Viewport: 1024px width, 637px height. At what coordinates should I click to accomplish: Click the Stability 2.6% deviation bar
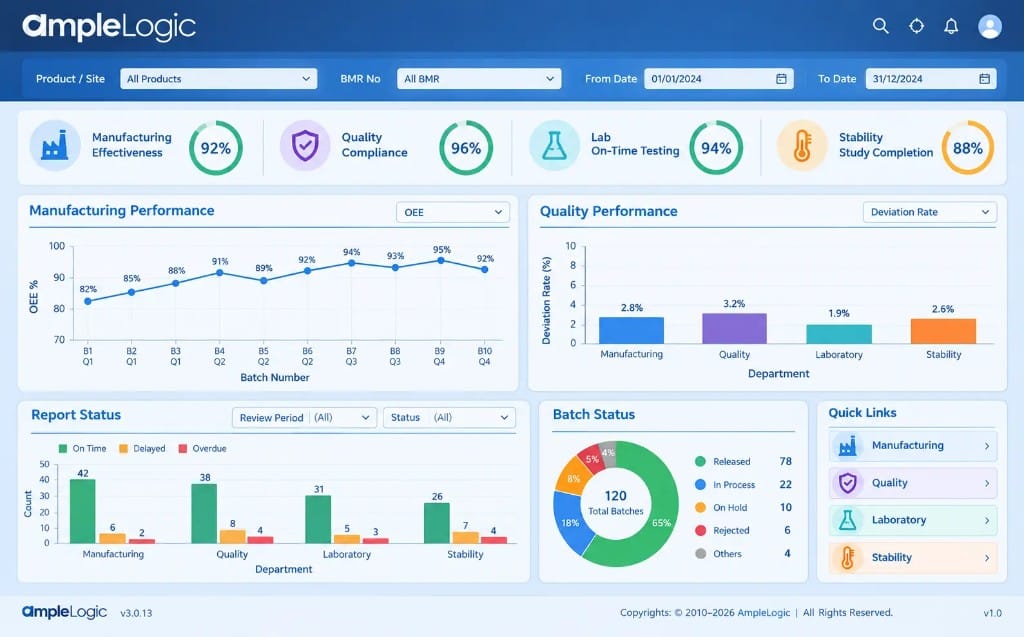coord(943,331)
